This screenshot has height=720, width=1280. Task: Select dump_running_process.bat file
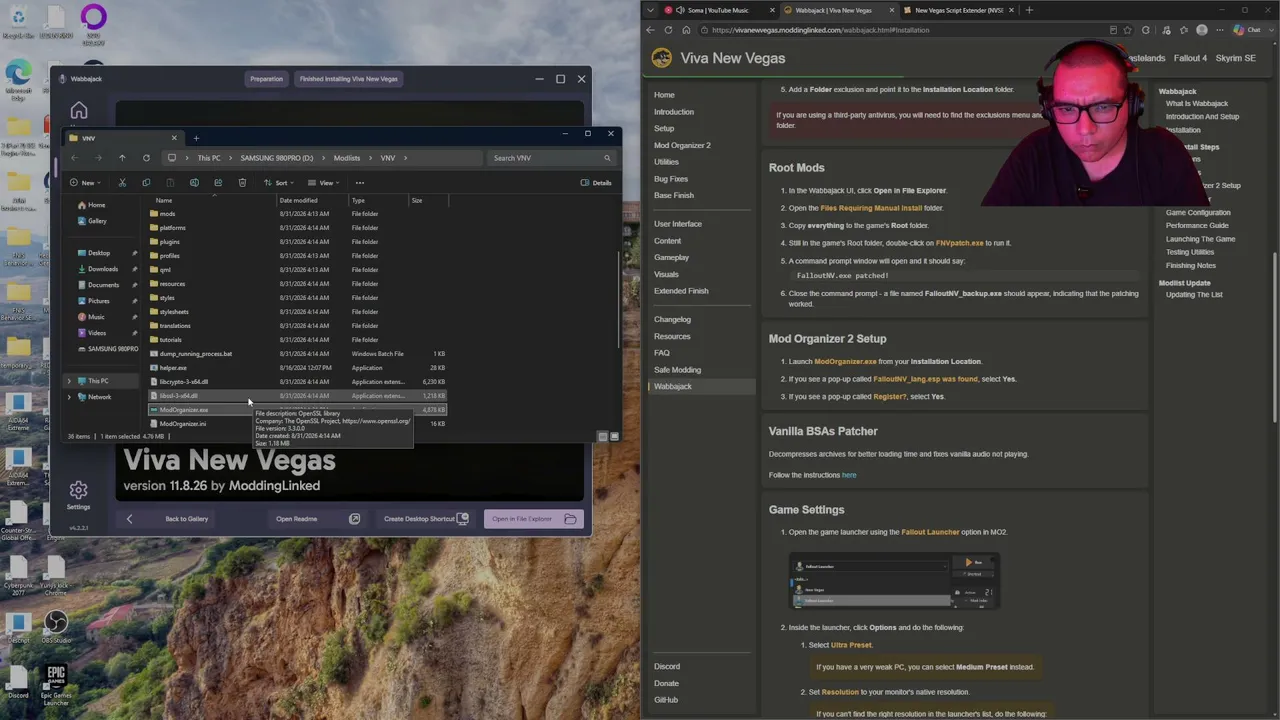pos(298,354)
